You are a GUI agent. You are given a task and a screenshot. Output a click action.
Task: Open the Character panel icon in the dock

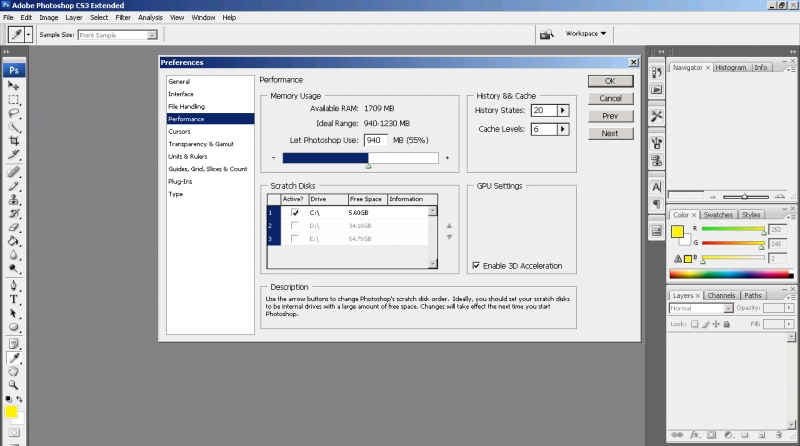coord(656,186)
